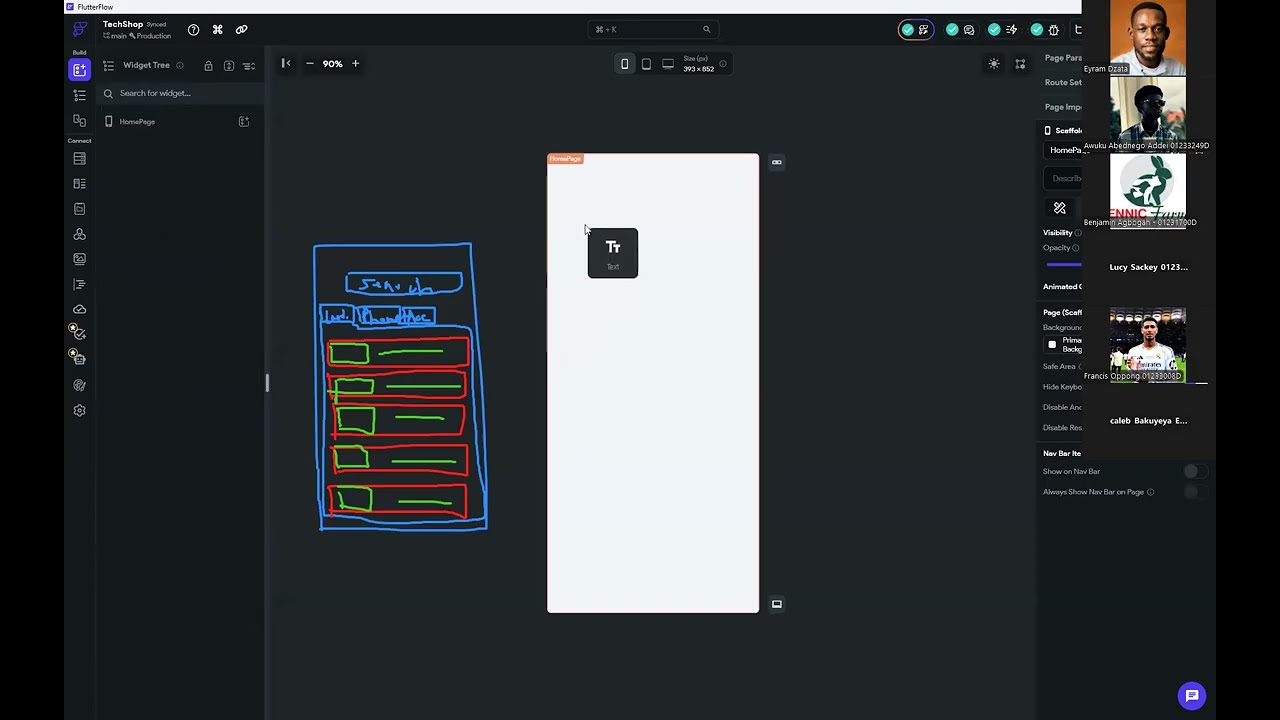Click the FlutterFlow logo icon

coord(79,29)
